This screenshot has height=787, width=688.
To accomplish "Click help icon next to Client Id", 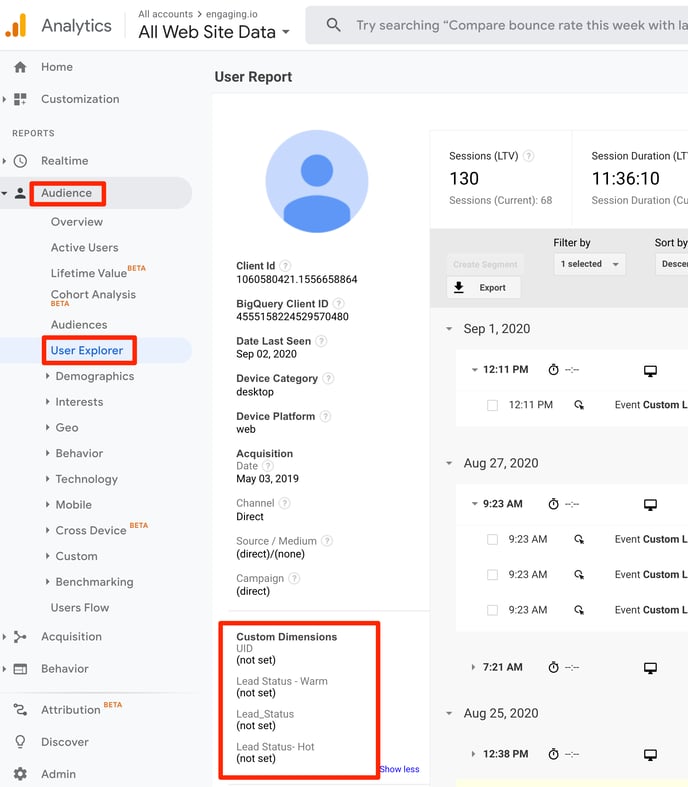I will pos(285,266).
